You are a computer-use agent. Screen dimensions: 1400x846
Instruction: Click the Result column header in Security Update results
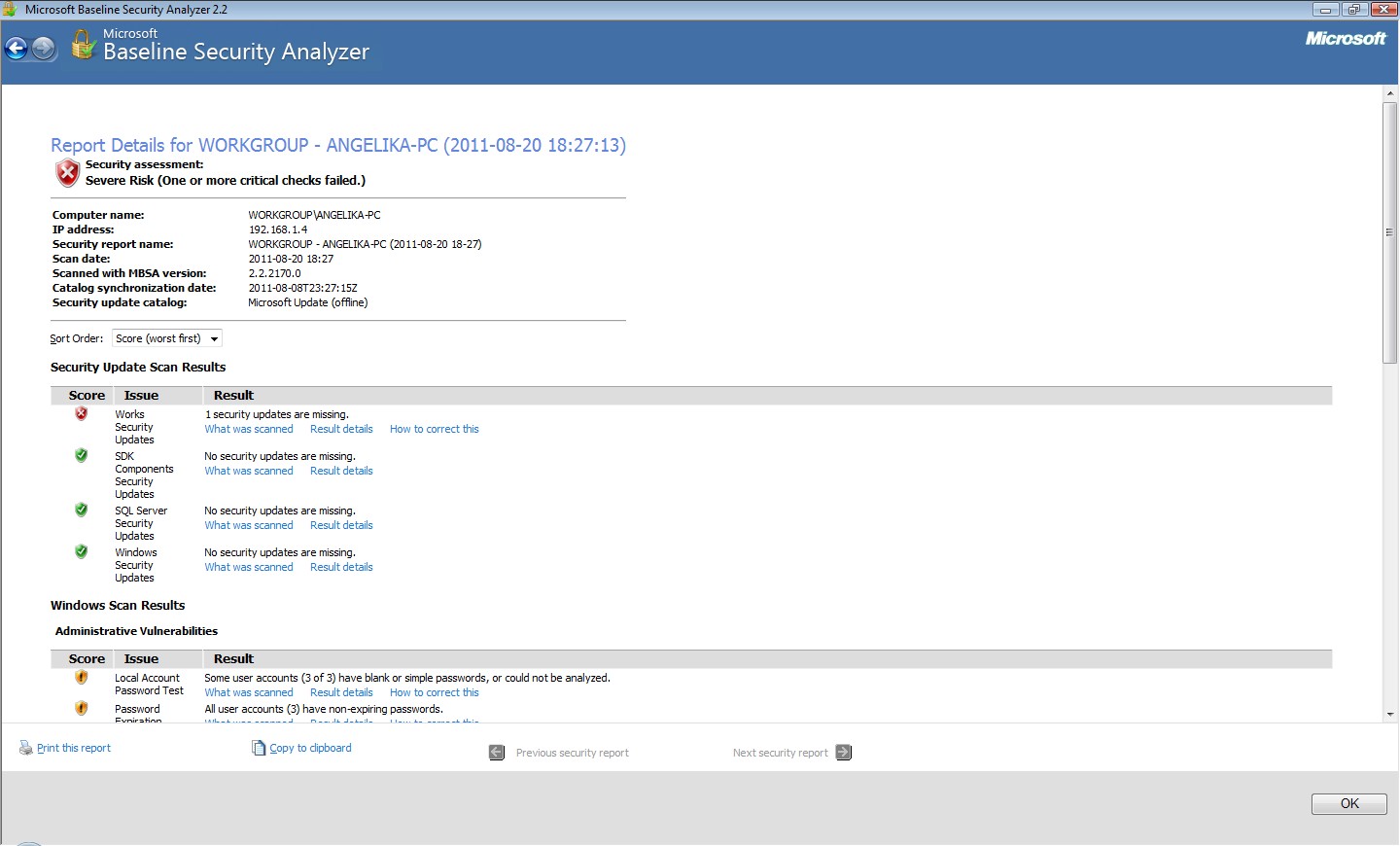tap(233, 395)
